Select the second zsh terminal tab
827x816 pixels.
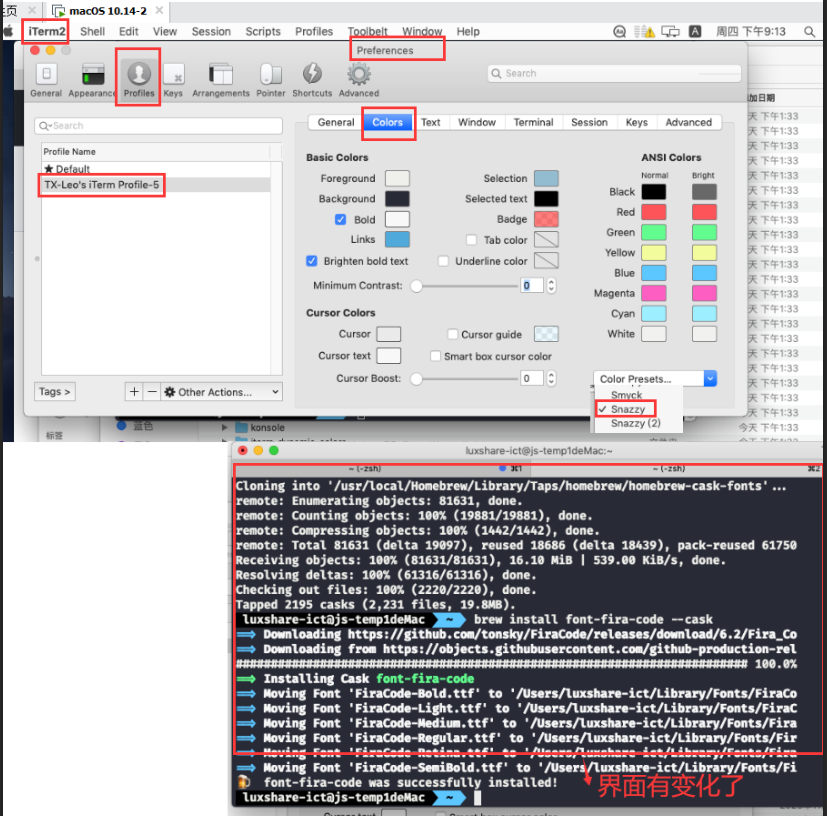pos(676,468)
